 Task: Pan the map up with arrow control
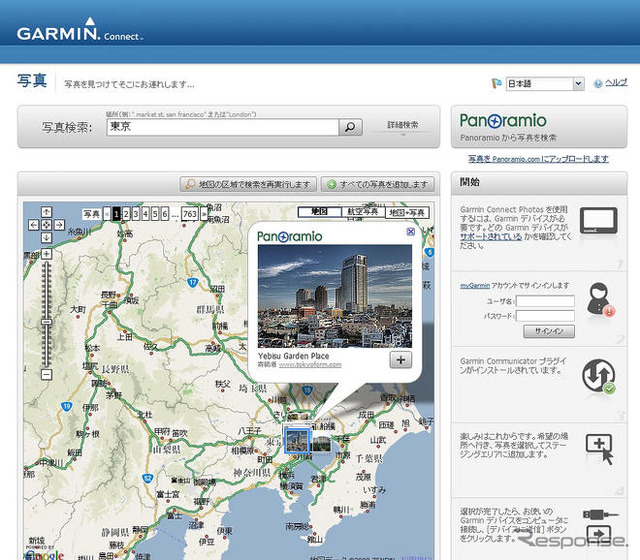[x=46, y=213]
